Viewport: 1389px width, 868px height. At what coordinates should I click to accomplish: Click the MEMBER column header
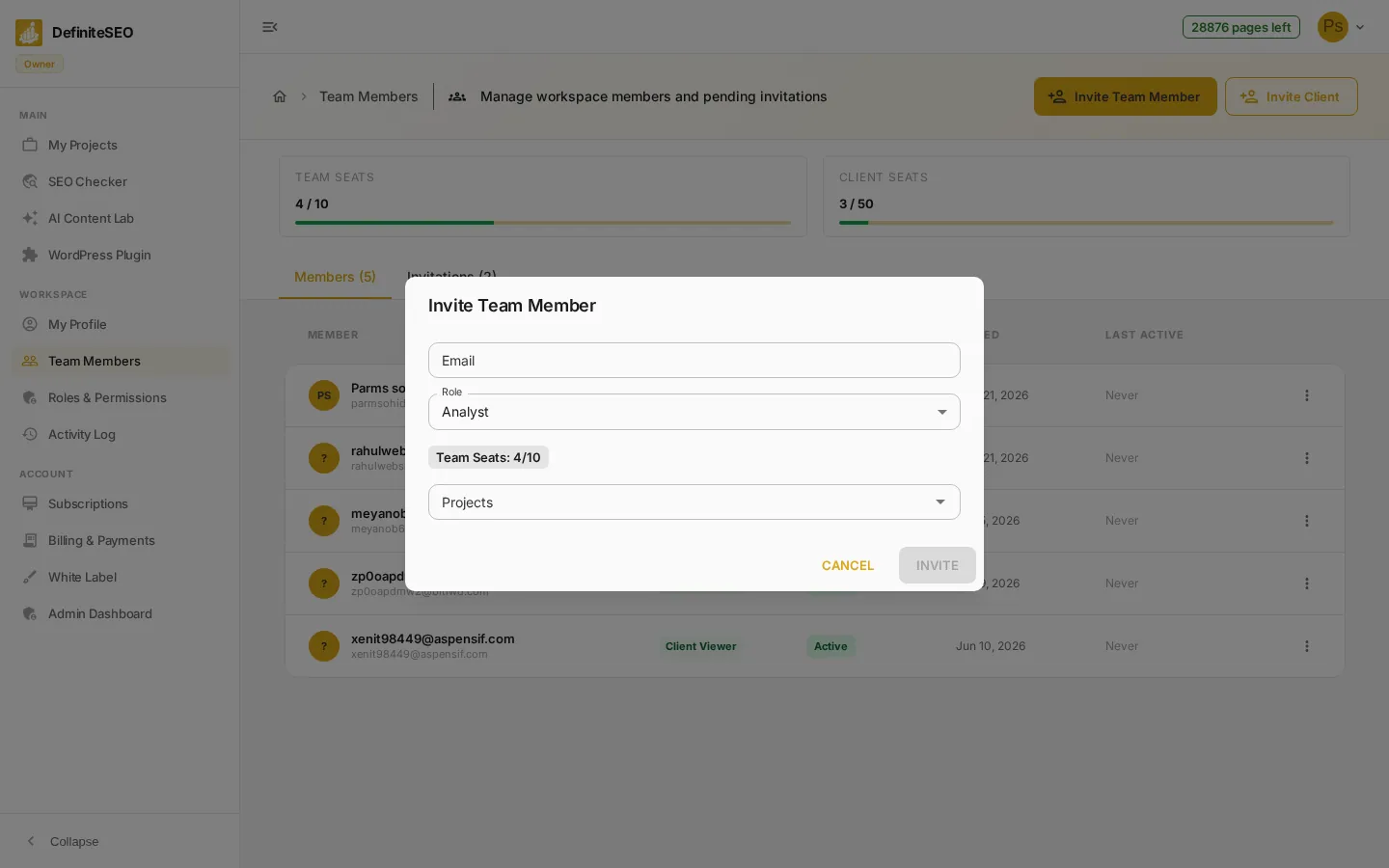(333, 335)
